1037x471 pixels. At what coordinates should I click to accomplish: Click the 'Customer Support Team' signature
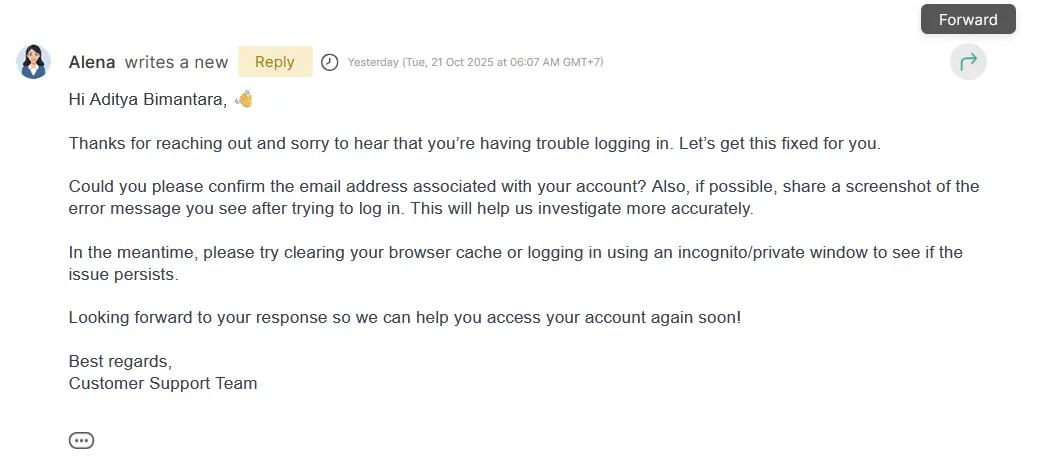[163, 383]
